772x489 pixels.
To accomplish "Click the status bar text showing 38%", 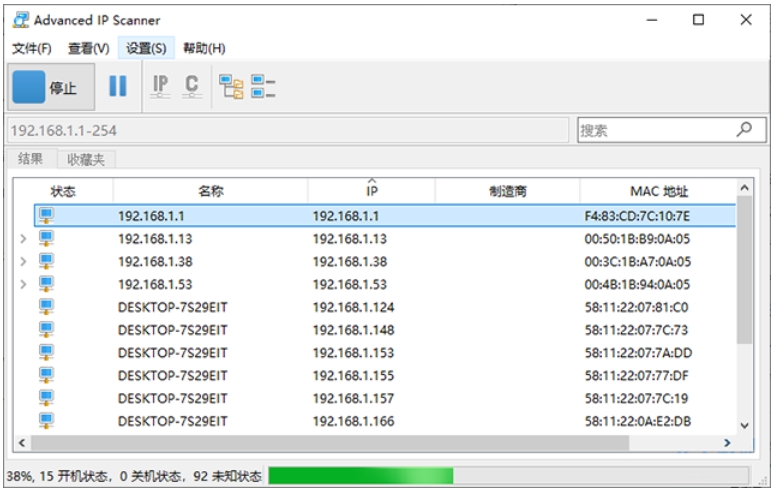I will point(134,476).
